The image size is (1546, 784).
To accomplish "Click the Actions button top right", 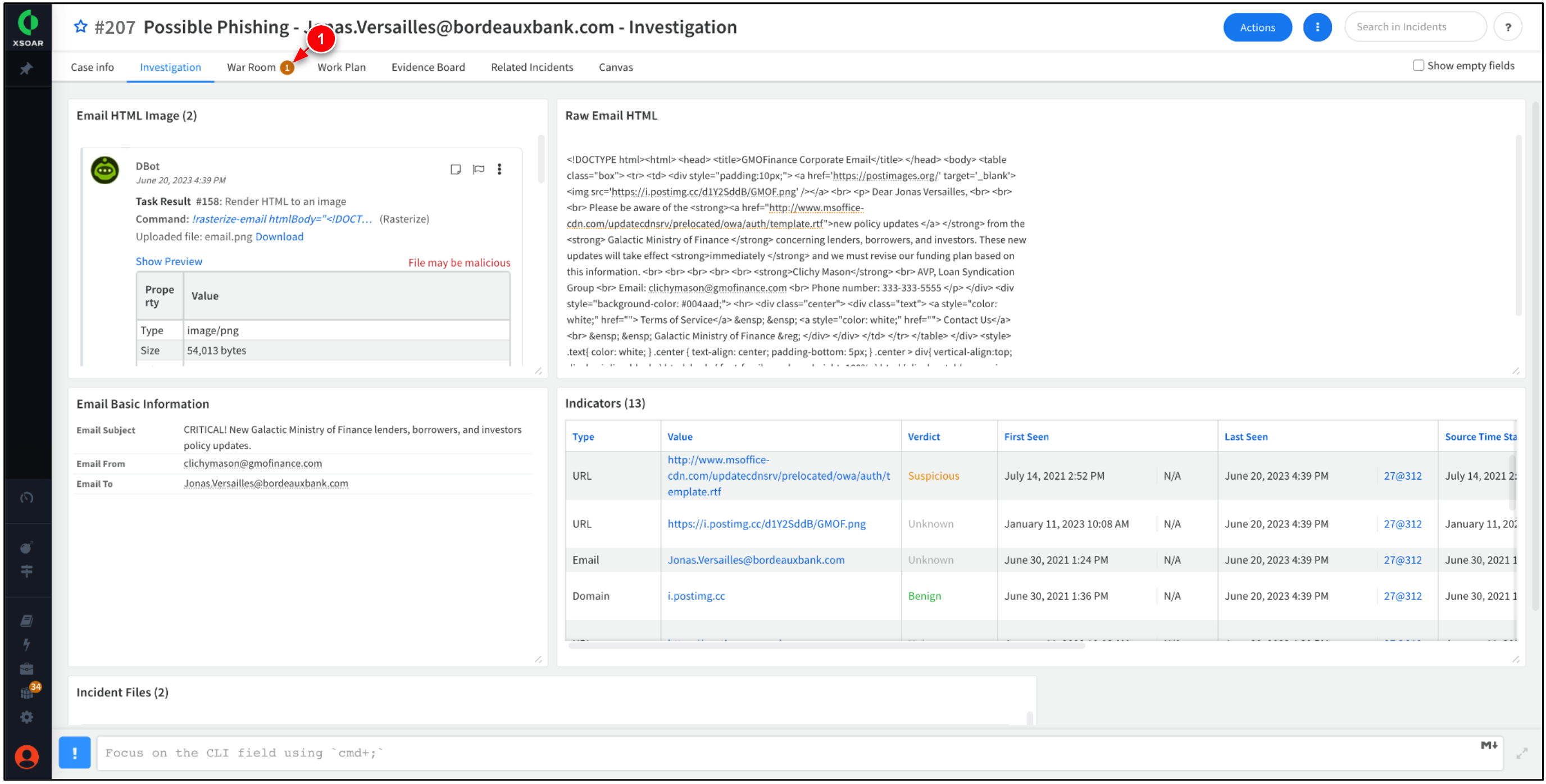I will tap(1254, 27).
